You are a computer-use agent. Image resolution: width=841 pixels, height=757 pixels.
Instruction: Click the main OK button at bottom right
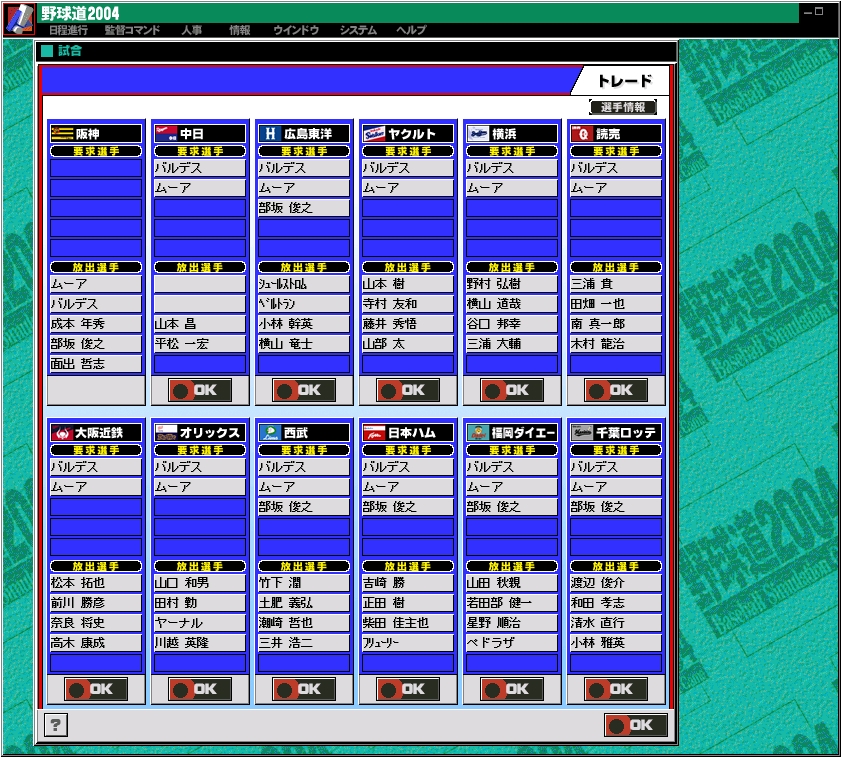coord(635,726)
